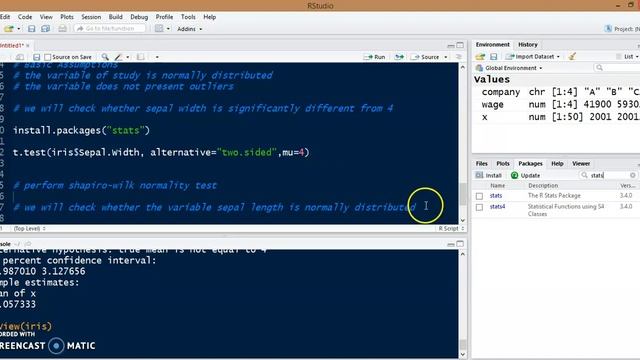Open the Debug menu

click(x=139, y=17)
